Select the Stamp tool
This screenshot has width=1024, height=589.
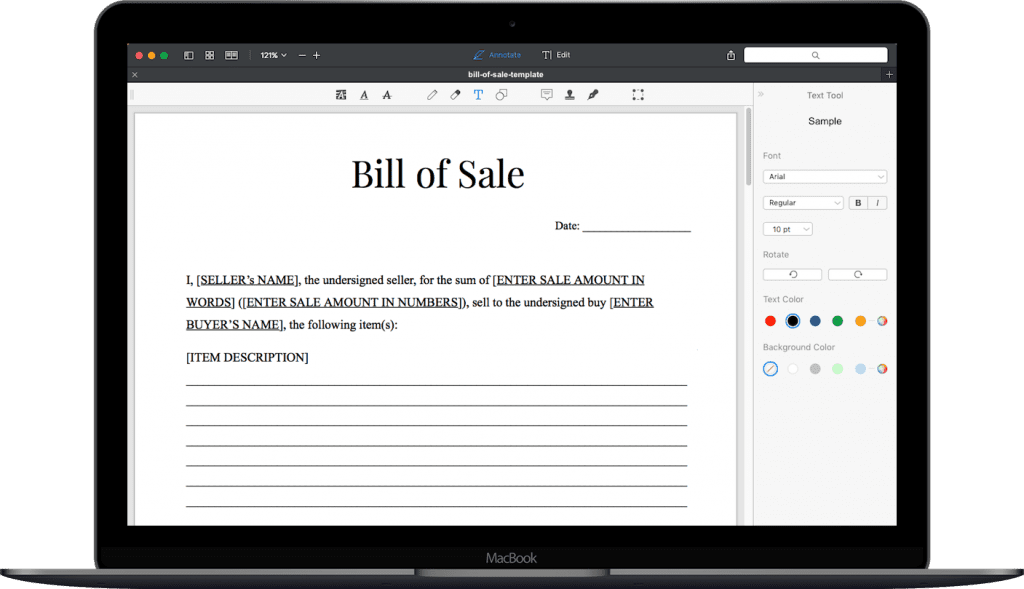tap(569, 95)
